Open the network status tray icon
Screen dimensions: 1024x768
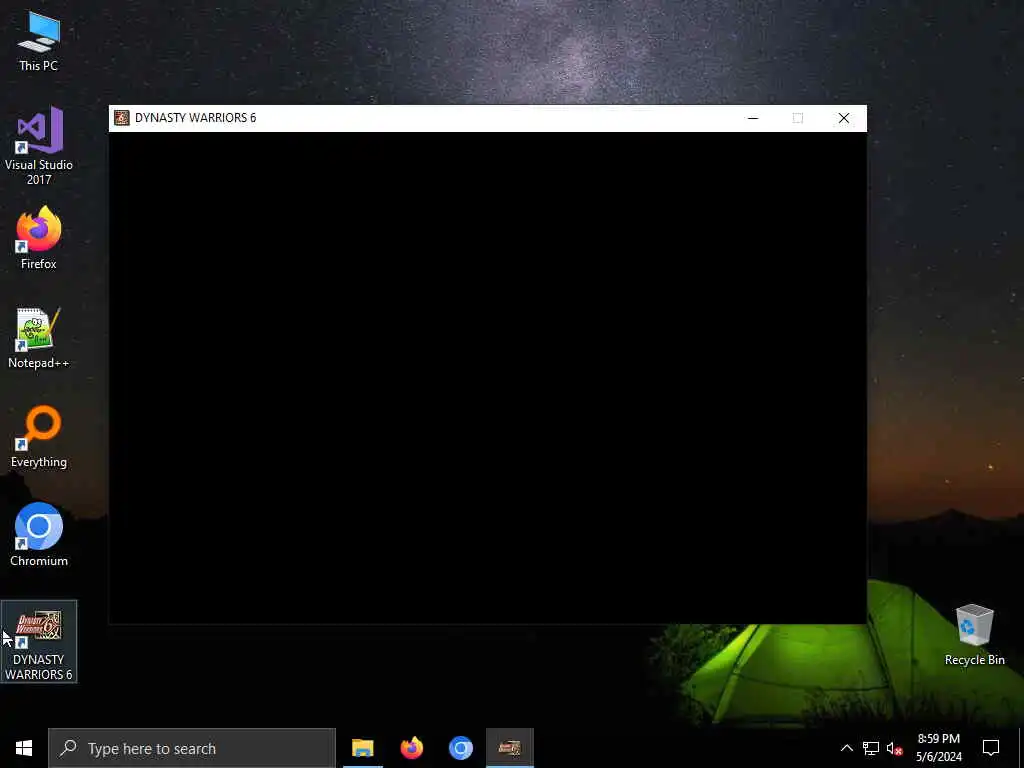coord(871,748)
